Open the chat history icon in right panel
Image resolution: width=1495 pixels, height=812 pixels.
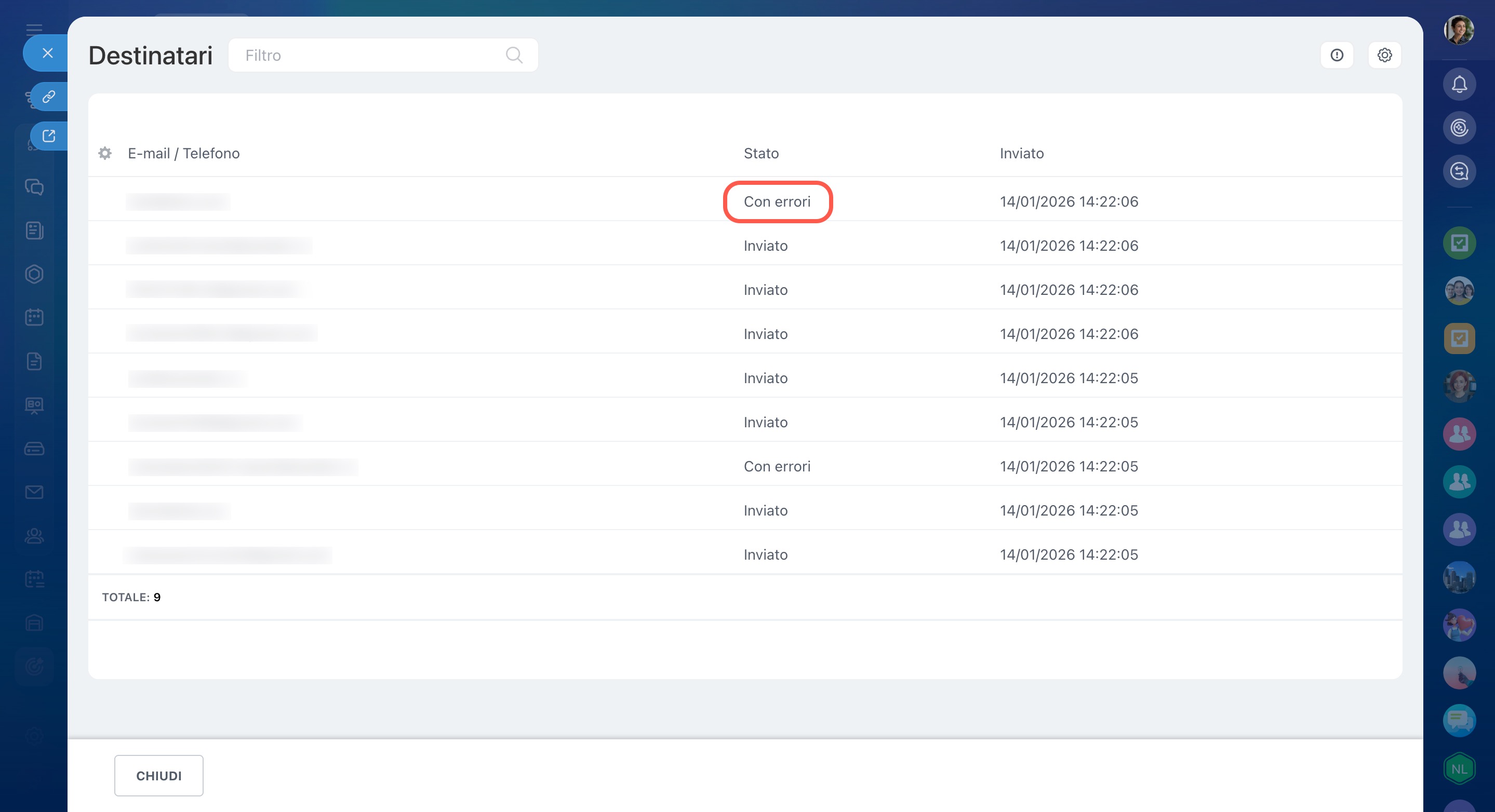1459,172
